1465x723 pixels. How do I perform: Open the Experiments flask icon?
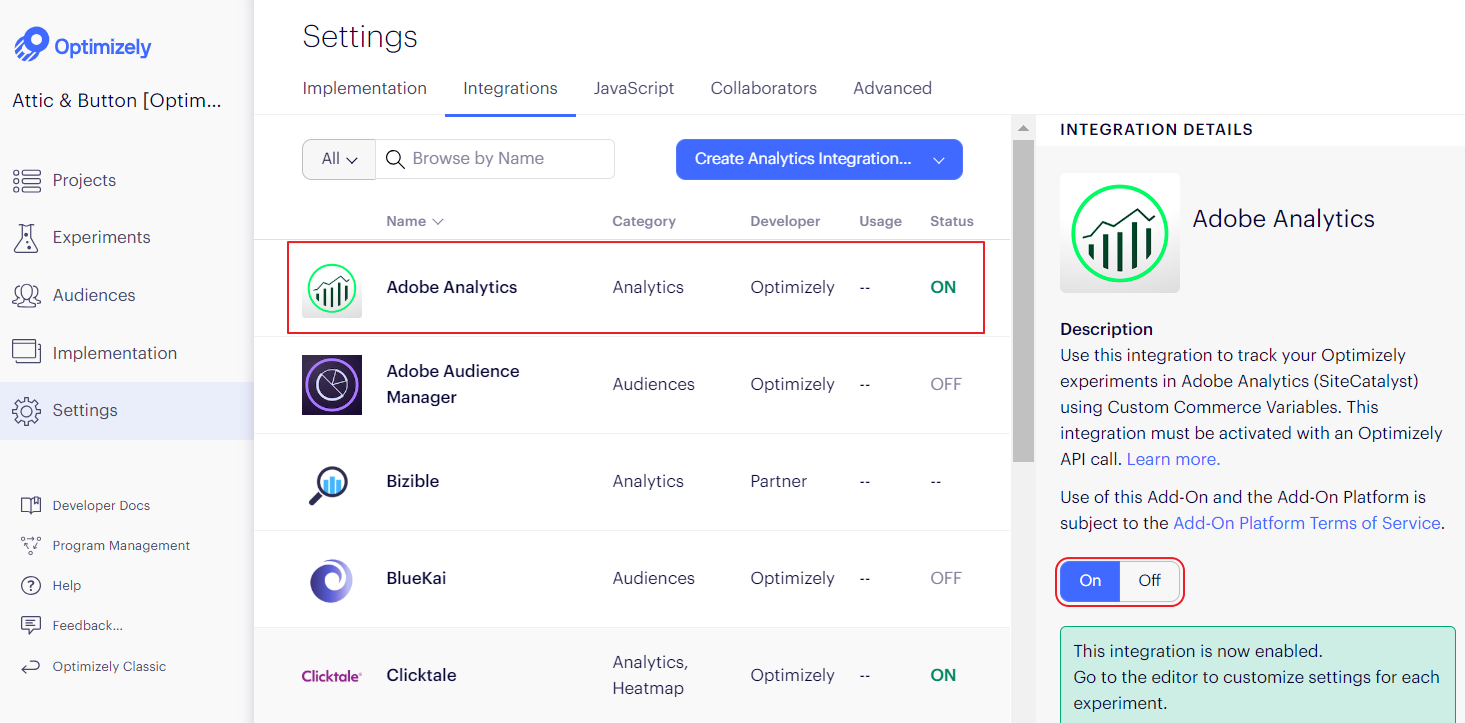26,237
